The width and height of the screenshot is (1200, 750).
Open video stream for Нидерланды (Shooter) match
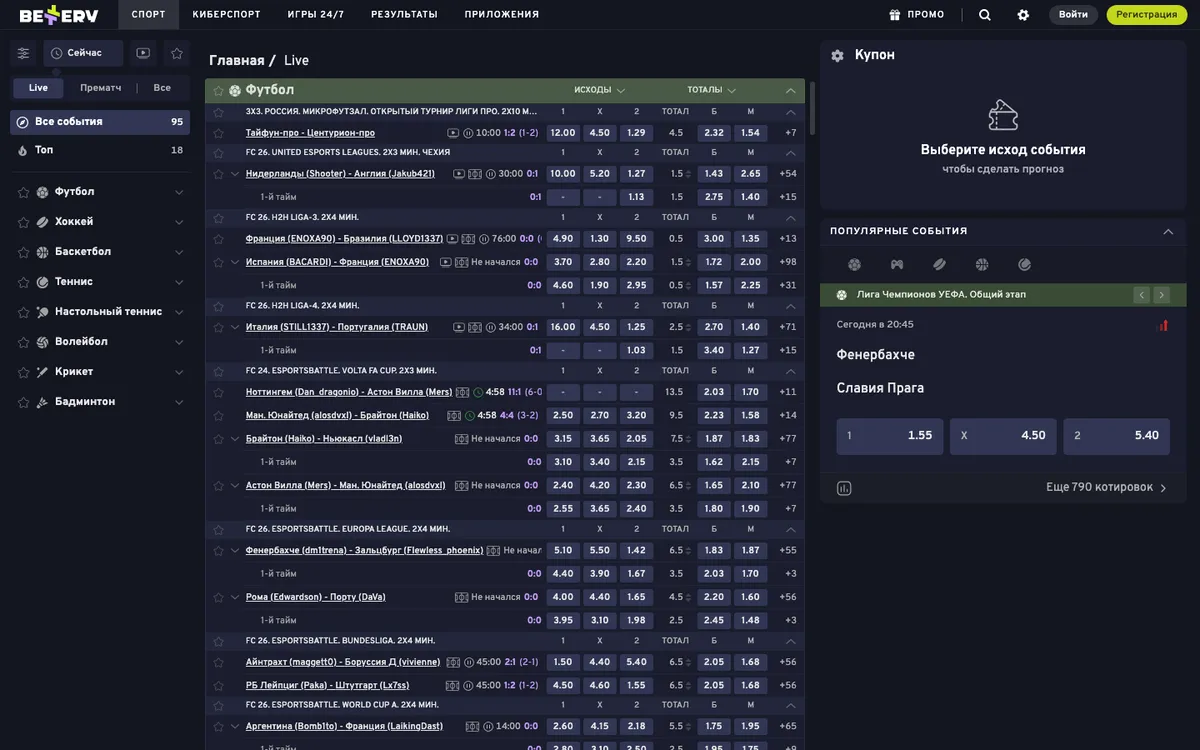pos(459,174)
